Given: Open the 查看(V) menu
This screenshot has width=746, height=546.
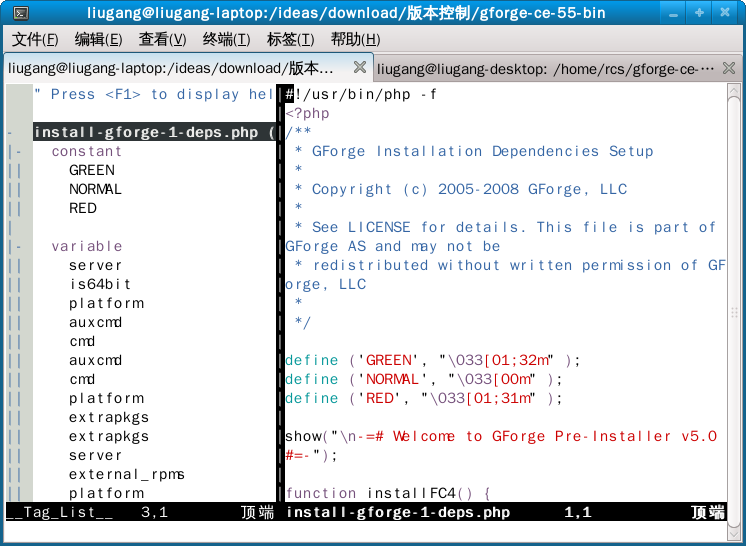Looking at the screenshot, I should point(162,39).
